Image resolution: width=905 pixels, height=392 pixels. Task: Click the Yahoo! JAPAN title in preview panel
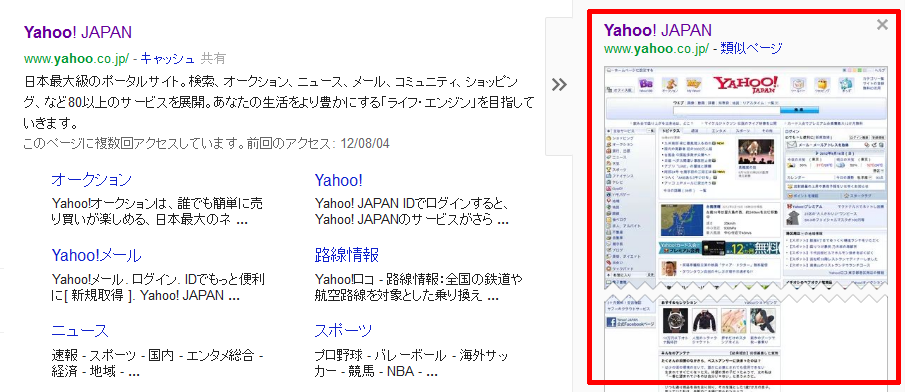658,30
